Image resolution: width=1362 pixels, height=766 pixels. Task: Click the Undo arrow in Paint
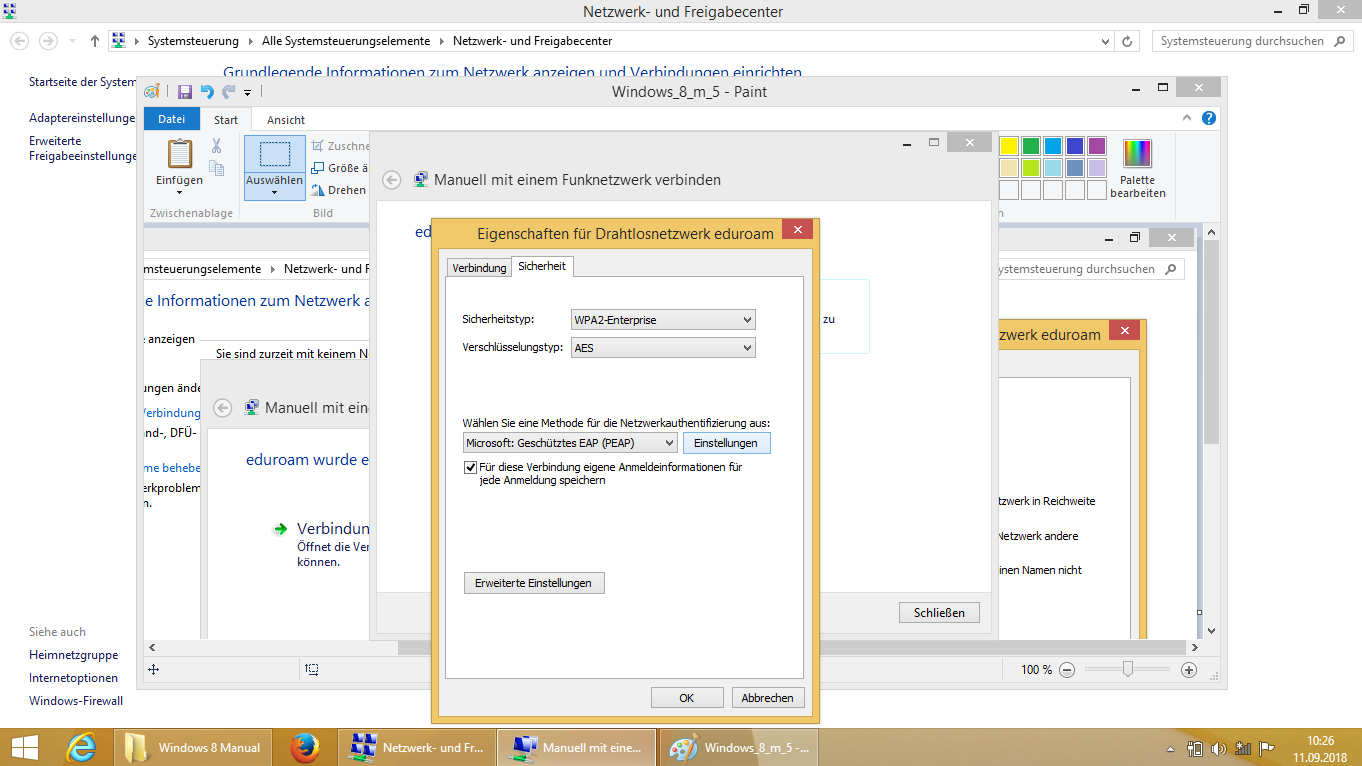[207, 92]
